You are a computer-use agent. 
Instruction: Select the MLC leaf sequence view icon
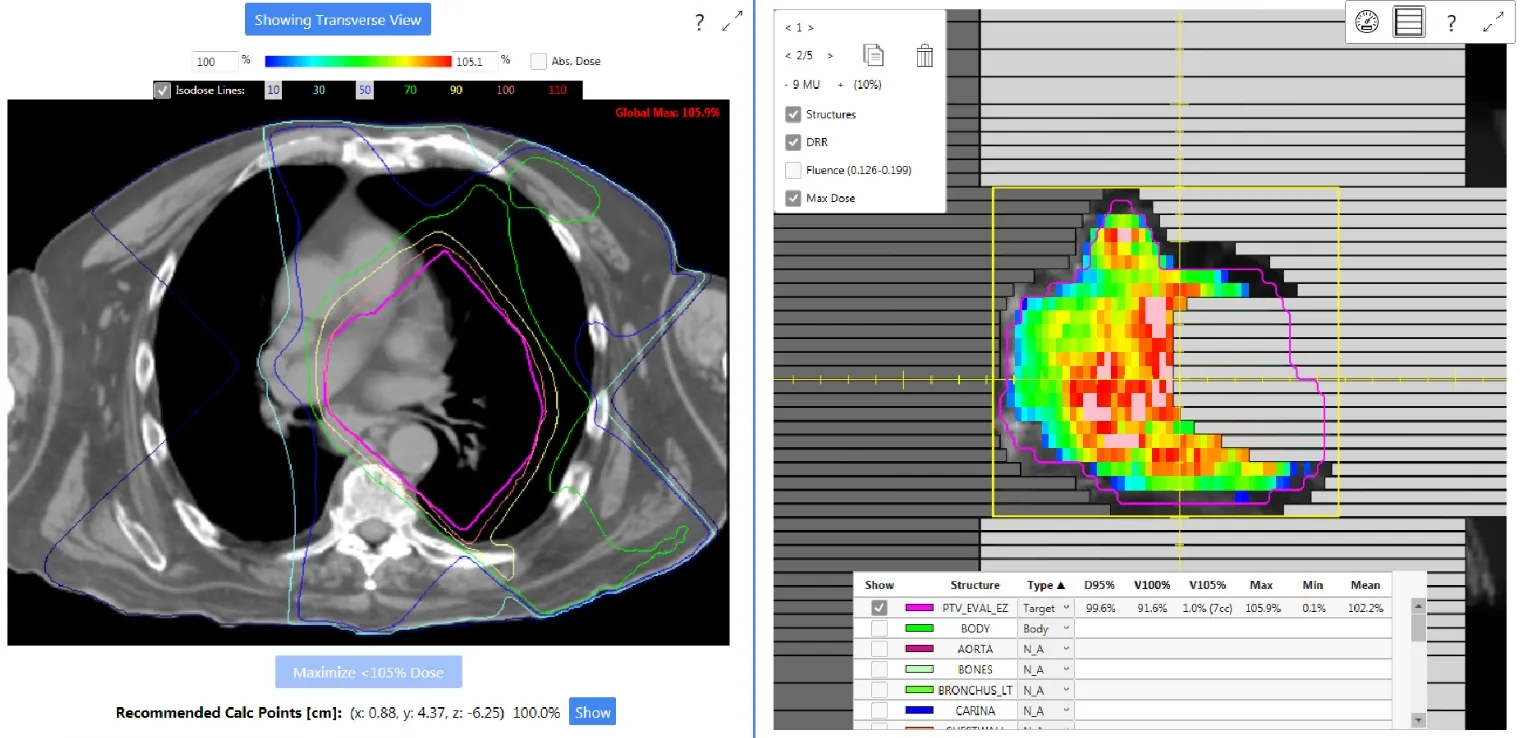pos(1408,21)
